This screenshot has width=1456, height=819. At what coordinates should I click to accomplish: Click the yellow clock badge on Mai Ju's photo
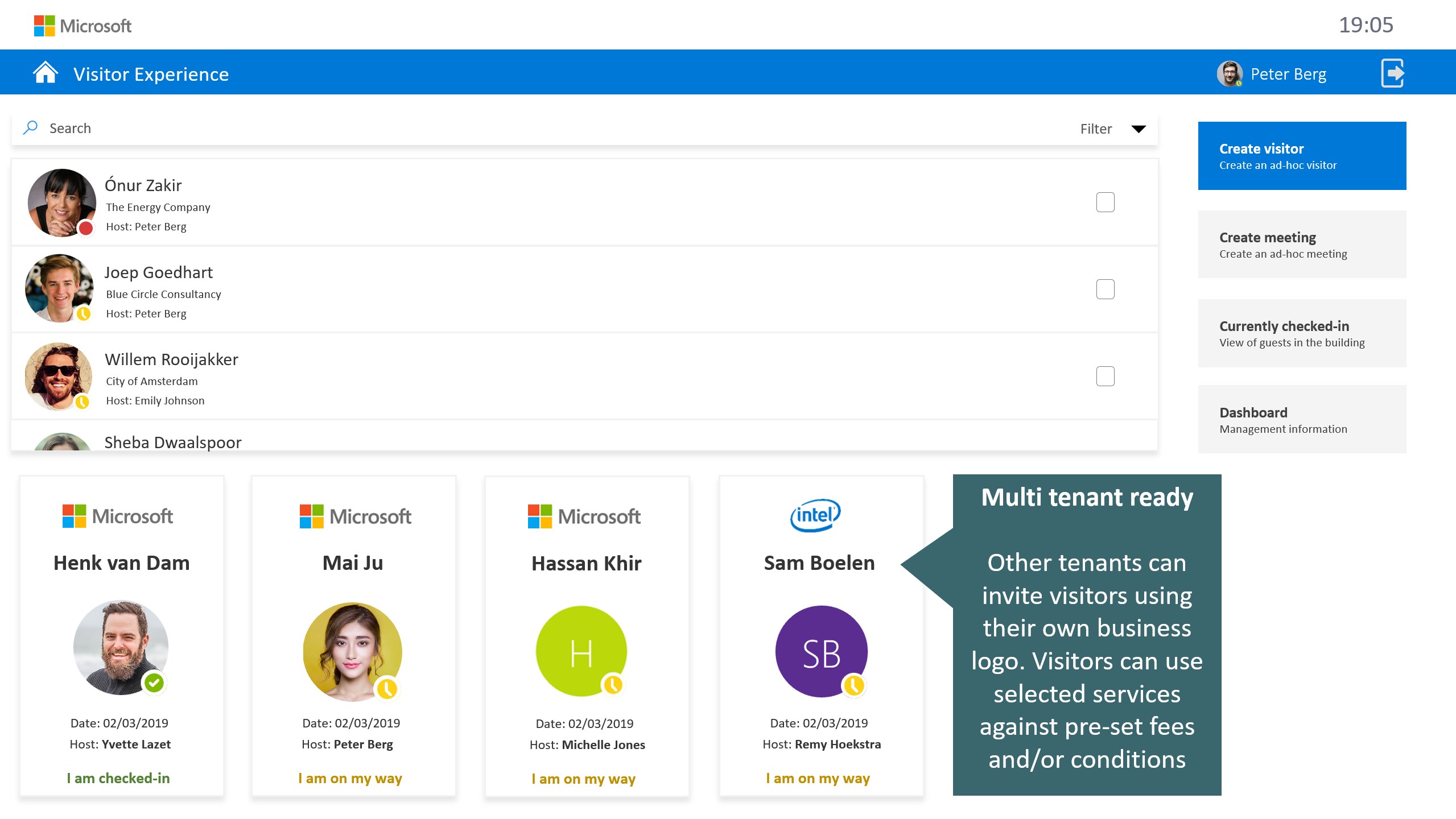[387, 689]
